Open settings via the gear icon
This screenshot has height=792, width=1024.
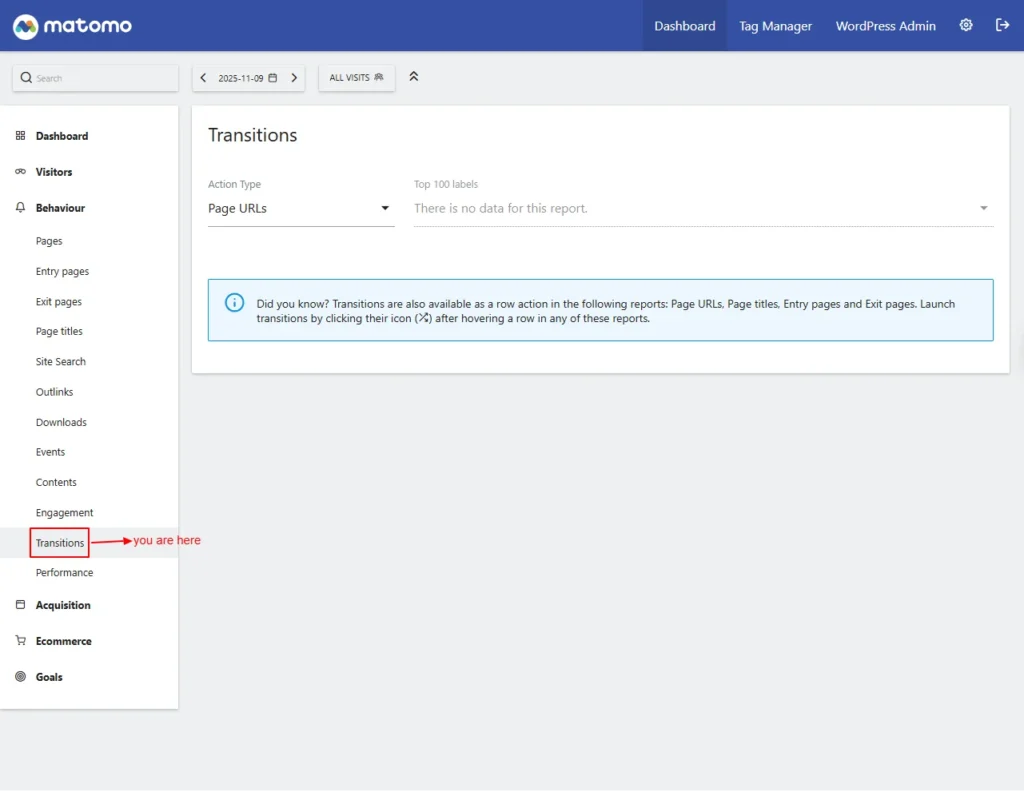click(x=966, y=26)
